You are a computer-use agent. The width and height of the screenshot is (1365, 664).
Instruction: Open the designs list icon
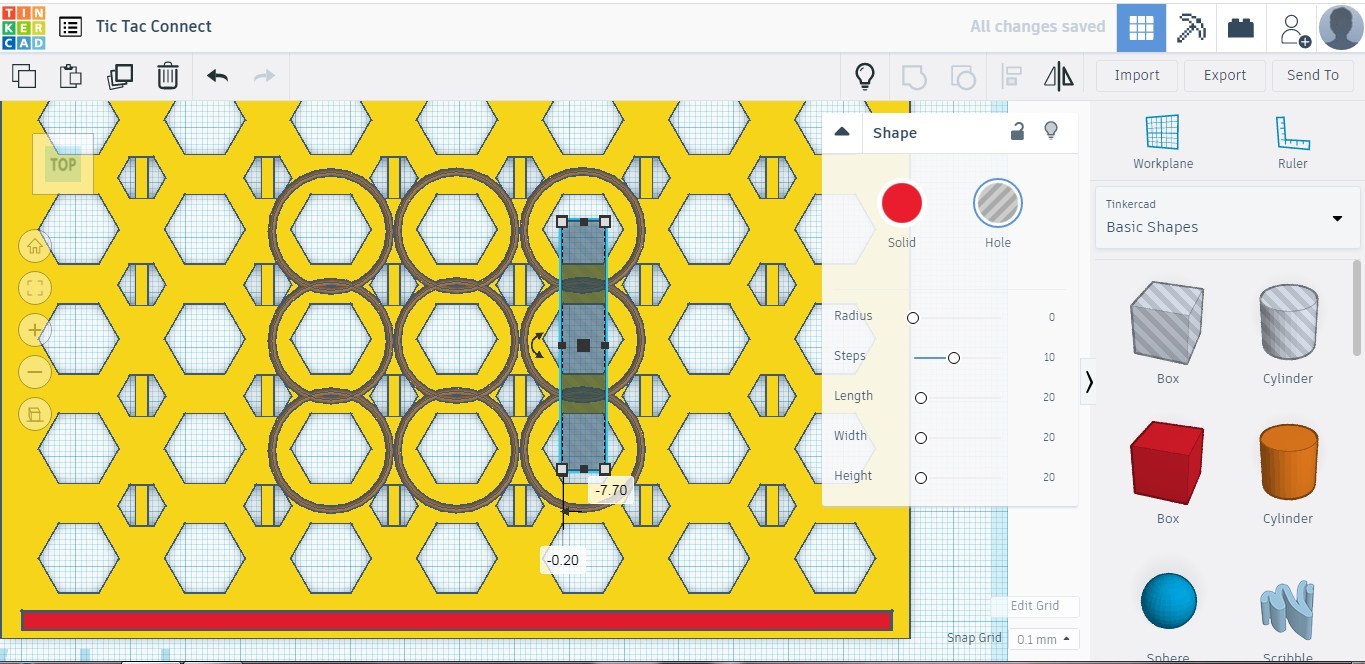click(x=70, y=27)
